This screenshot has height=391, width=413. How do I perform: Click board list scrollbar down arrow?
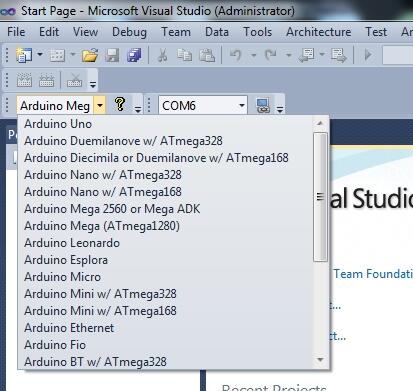point(320,360)
